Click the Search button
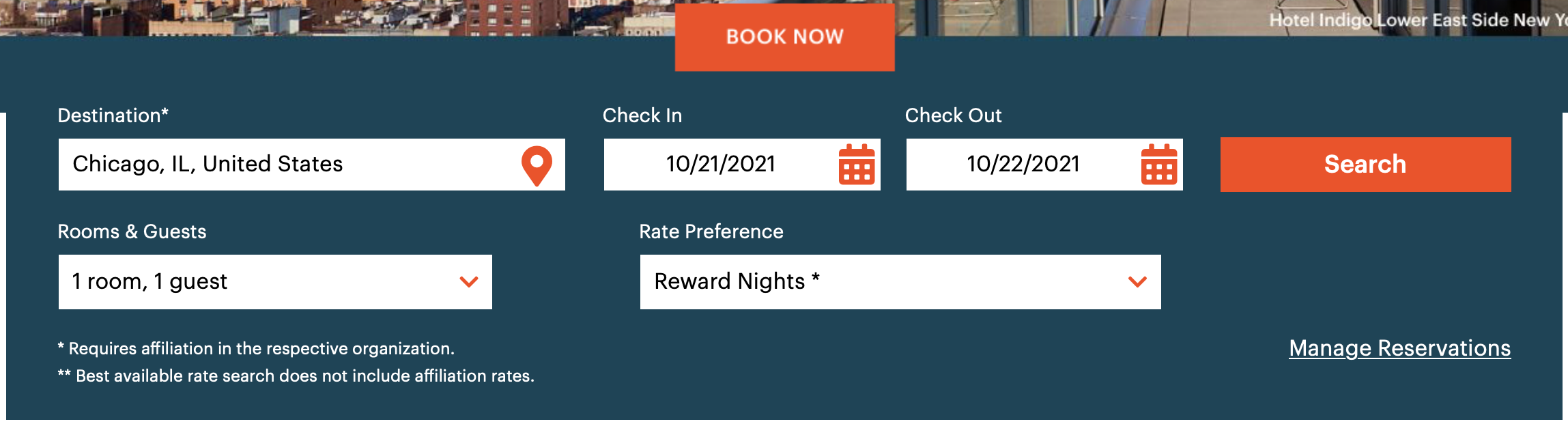Image resolution: width=1568 pixels, height=424 pixels. [x=1365, y=165]
